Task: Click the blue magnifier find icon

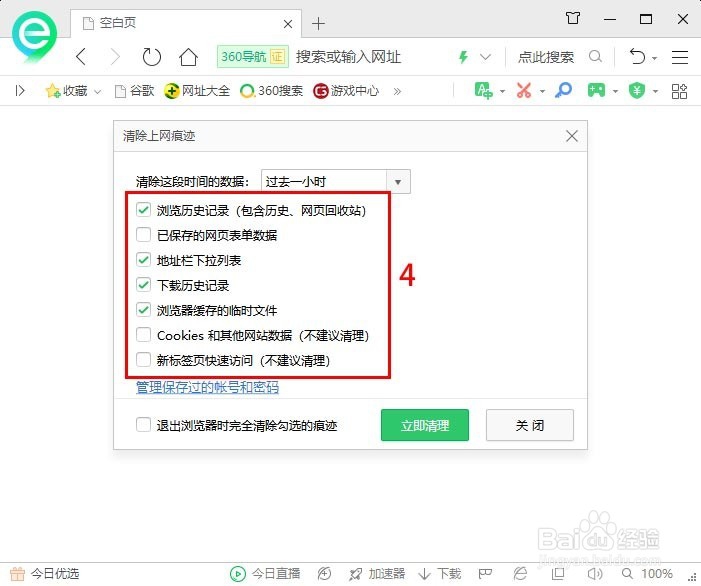Action: (x=563, y=91)
